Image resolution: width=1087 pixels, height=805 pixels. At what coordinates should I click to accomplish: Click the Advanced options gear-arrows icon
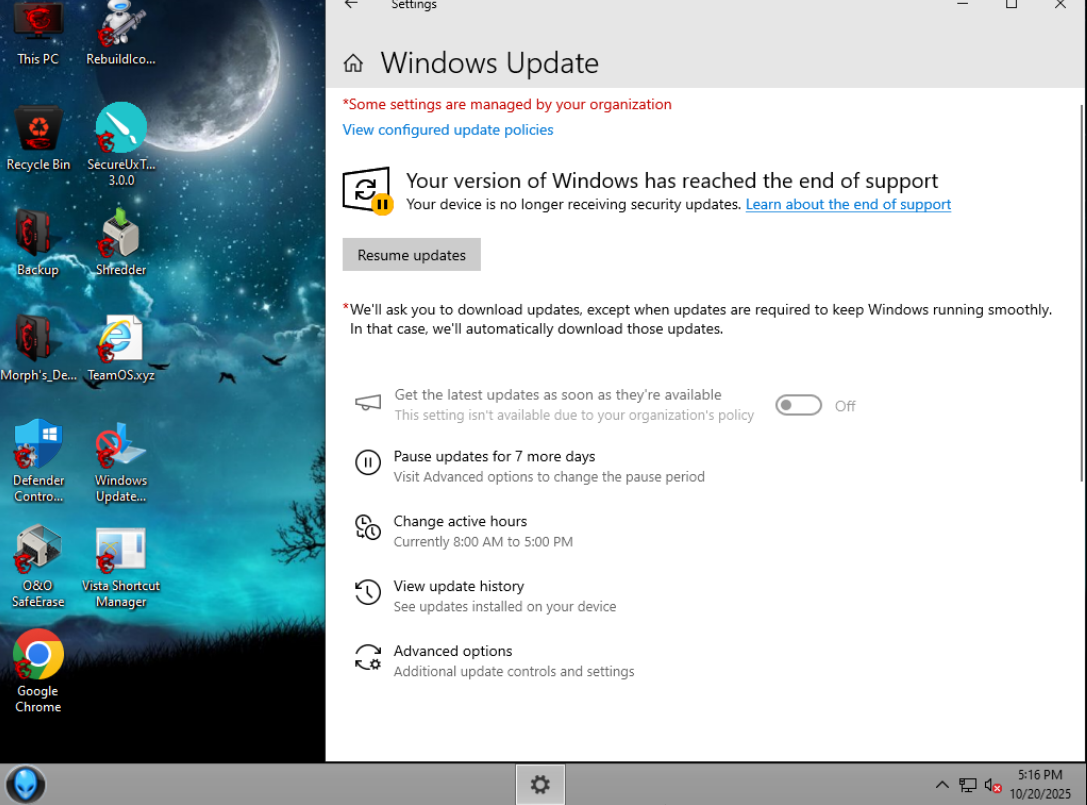coord(368,657)
